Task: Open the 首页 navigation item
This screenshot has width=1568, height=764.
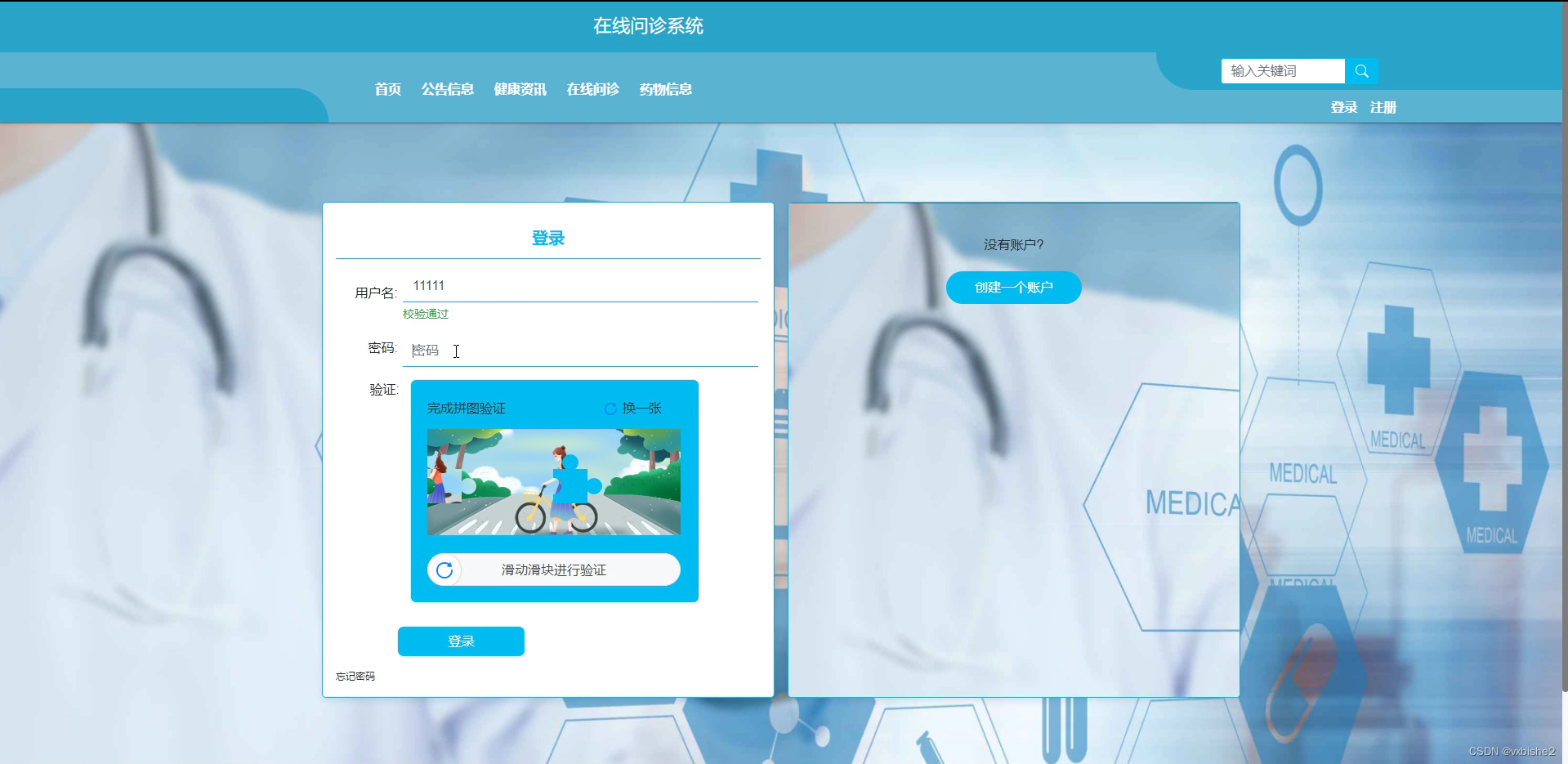Action: [x=388, y=89]
